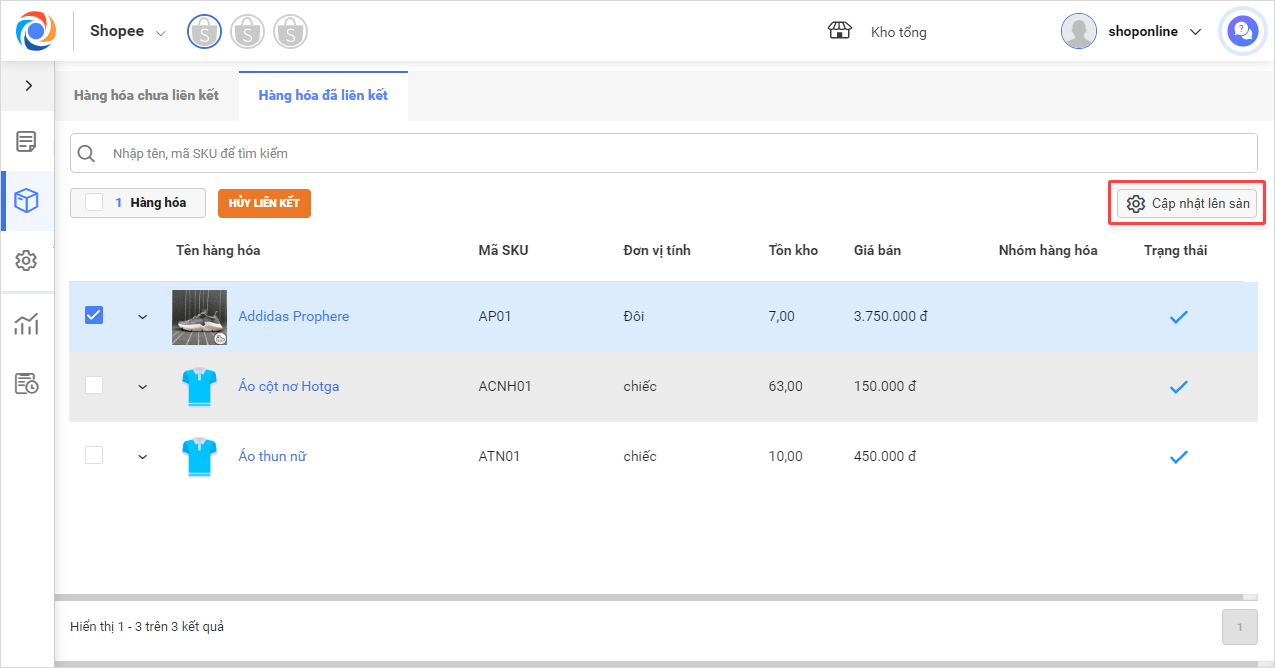This screenshot has height=668, width=1275.
Task: Open the Áo thun nữ product link
Action: click(272, 456)
